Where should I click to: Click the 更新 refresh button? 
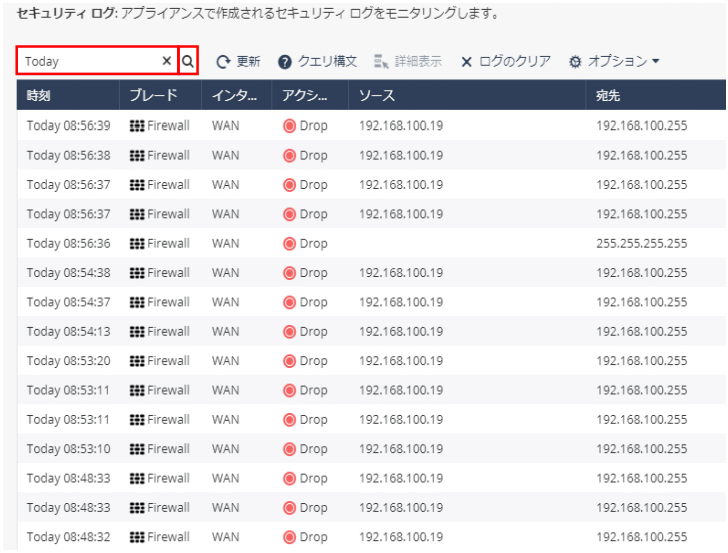point(238,61)
